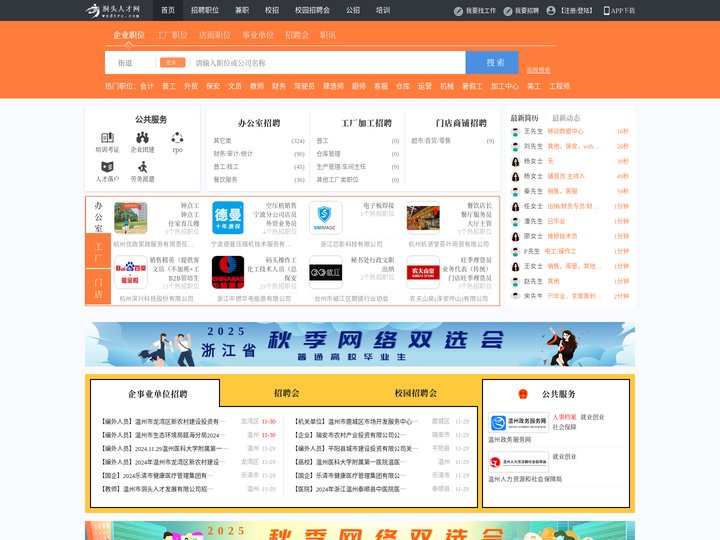720x540 pixels.
Task: Click the job or company search field
Action: [x=328, y=62]
